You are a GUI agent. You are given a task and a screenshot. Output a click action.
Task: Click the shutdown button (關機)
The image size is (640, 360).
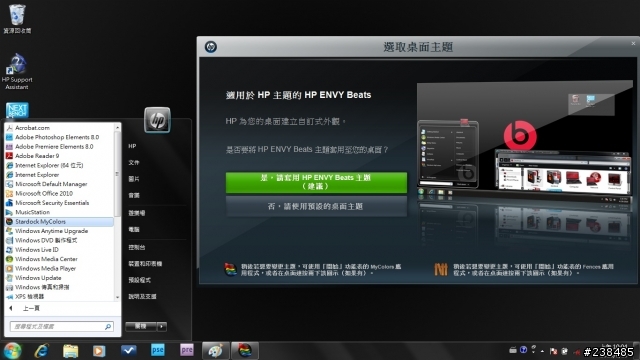[x=141, y=327]
